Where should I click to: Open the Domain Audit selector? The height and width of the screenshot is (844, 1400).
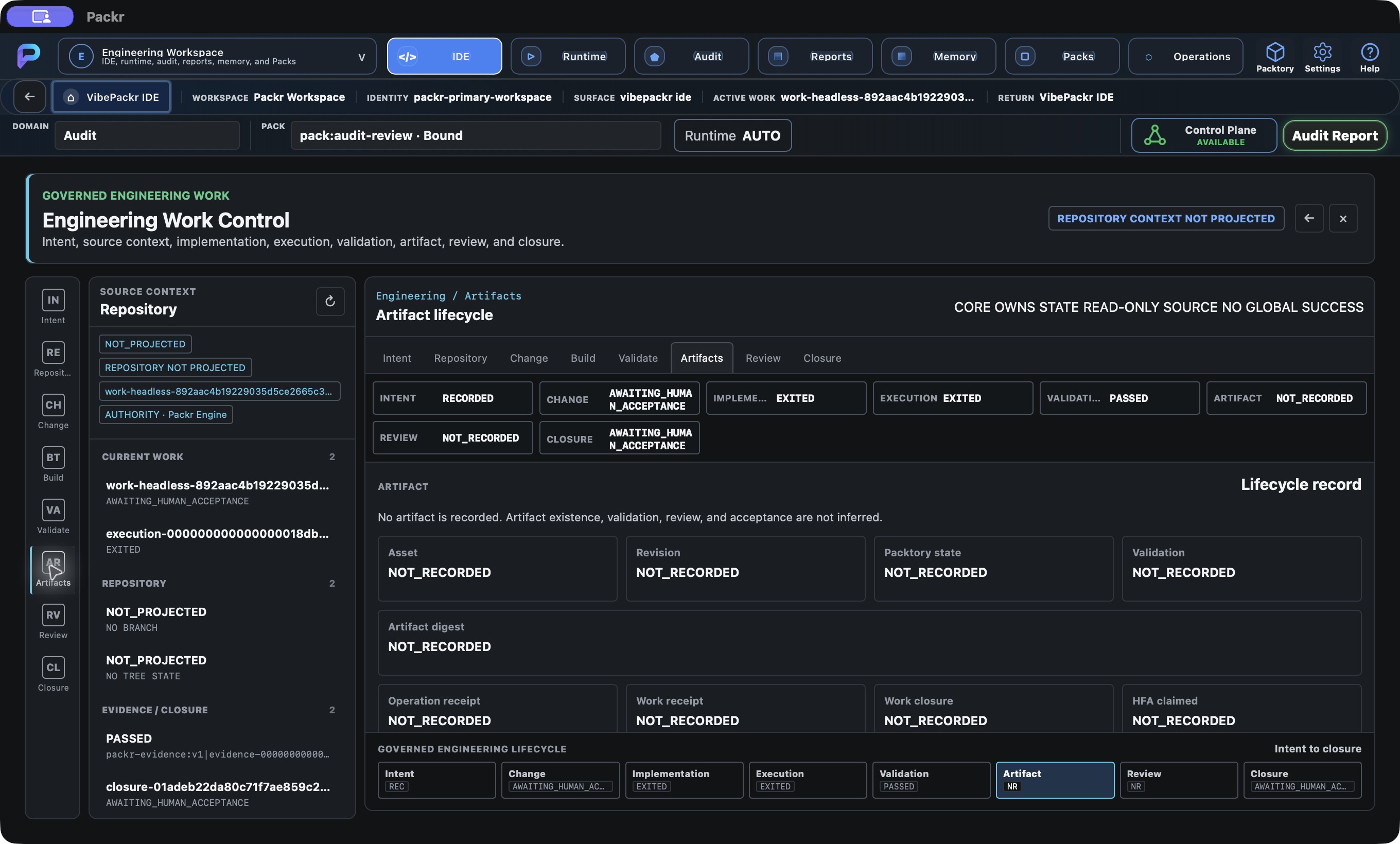point(147,135)
